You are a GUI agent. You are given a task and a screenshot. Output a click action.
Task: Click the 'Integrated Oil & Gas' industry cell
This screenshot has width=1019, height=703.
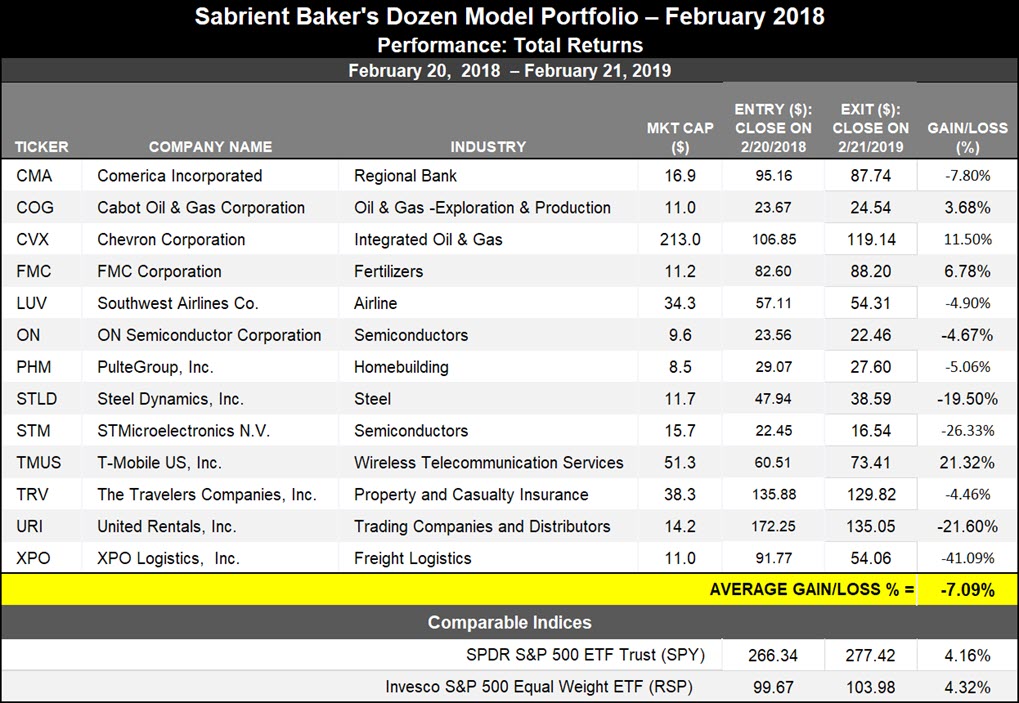(428, 239)
